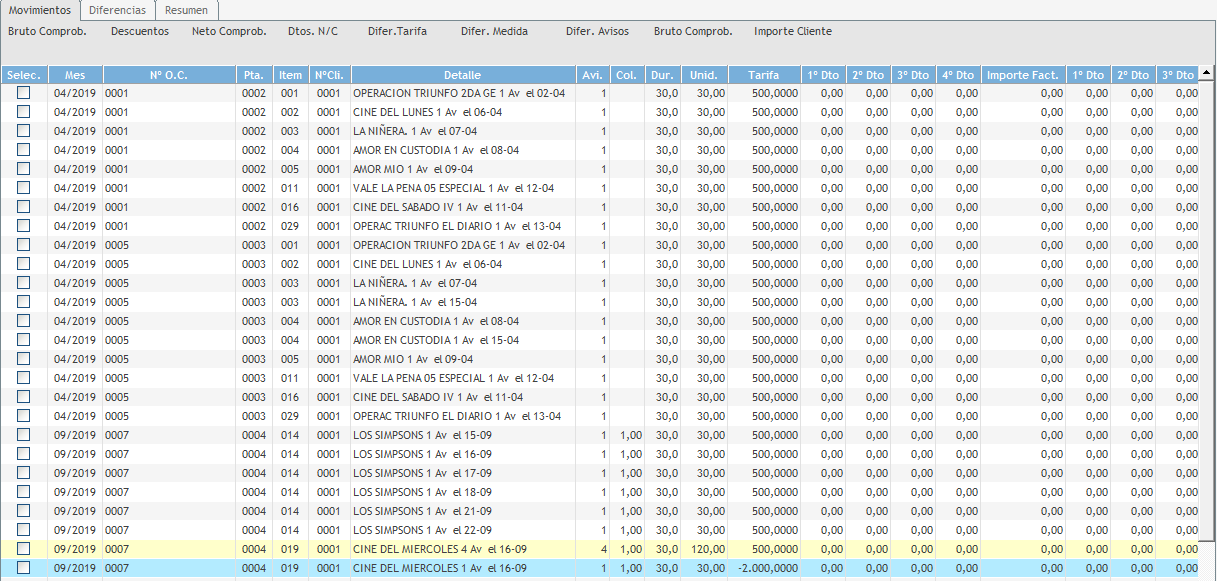This screenshot has width=1217, height=581.
Task: Click the 4º Dto column header
Action: [957, 75]
